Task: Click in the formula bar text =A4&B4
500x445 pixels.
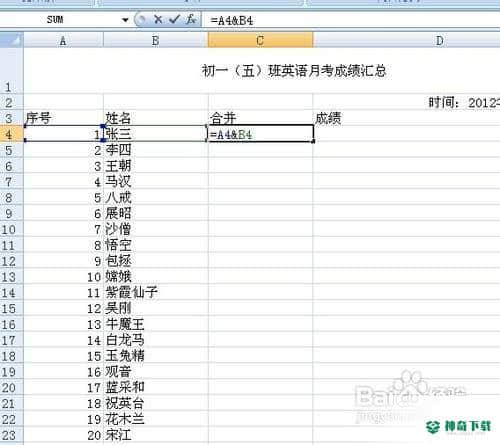Action: click(232, 21)
